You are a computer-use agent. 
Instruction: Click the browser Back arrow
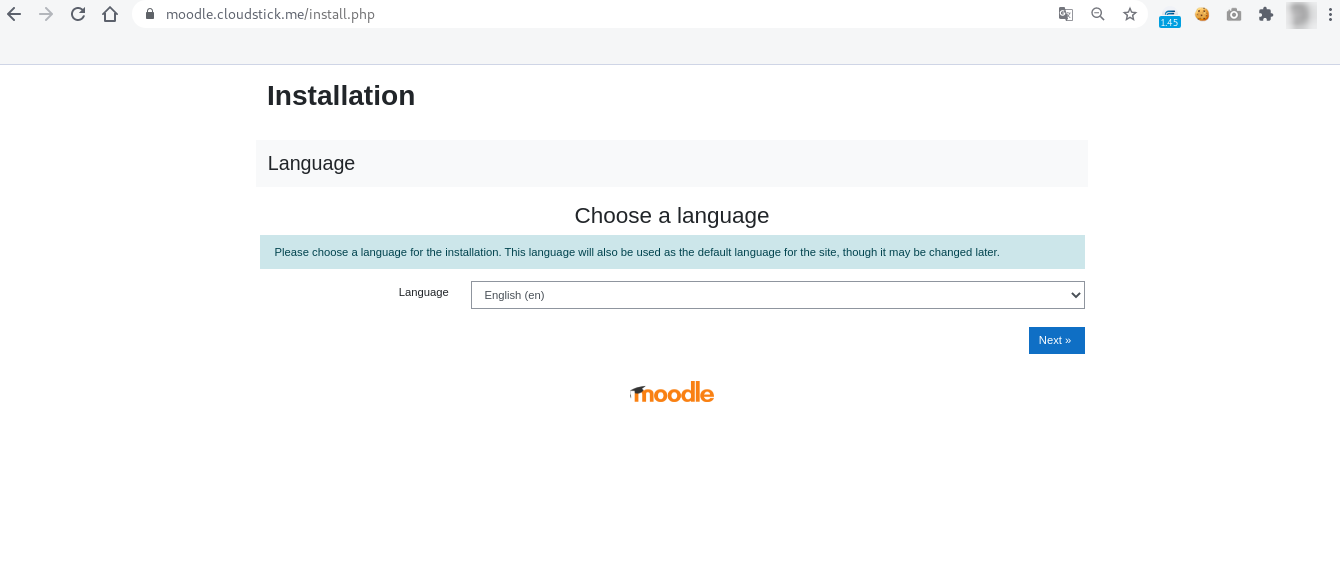[14, 15]
